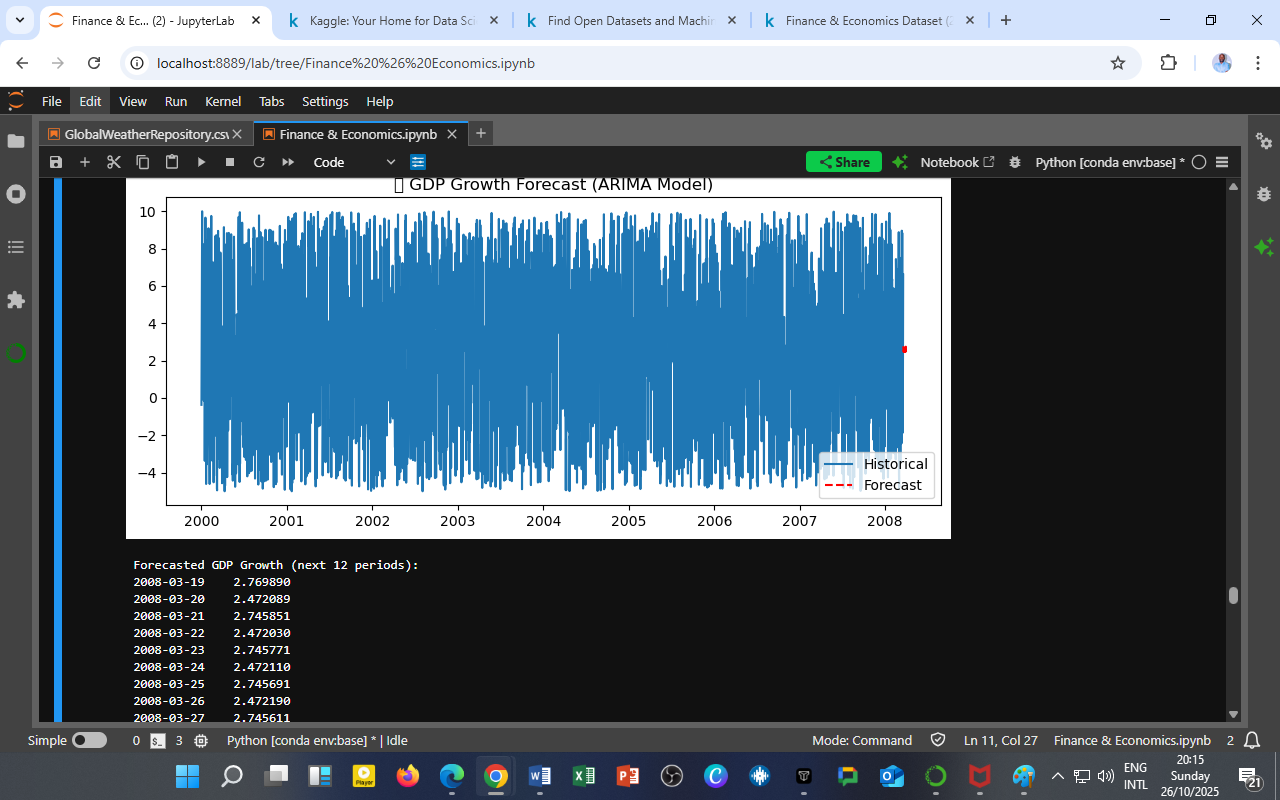Image resolution: width=1280 pixels, height=800 pixels.
Task: Open Excel from the Windows taskbar
Action: point(584,776)
